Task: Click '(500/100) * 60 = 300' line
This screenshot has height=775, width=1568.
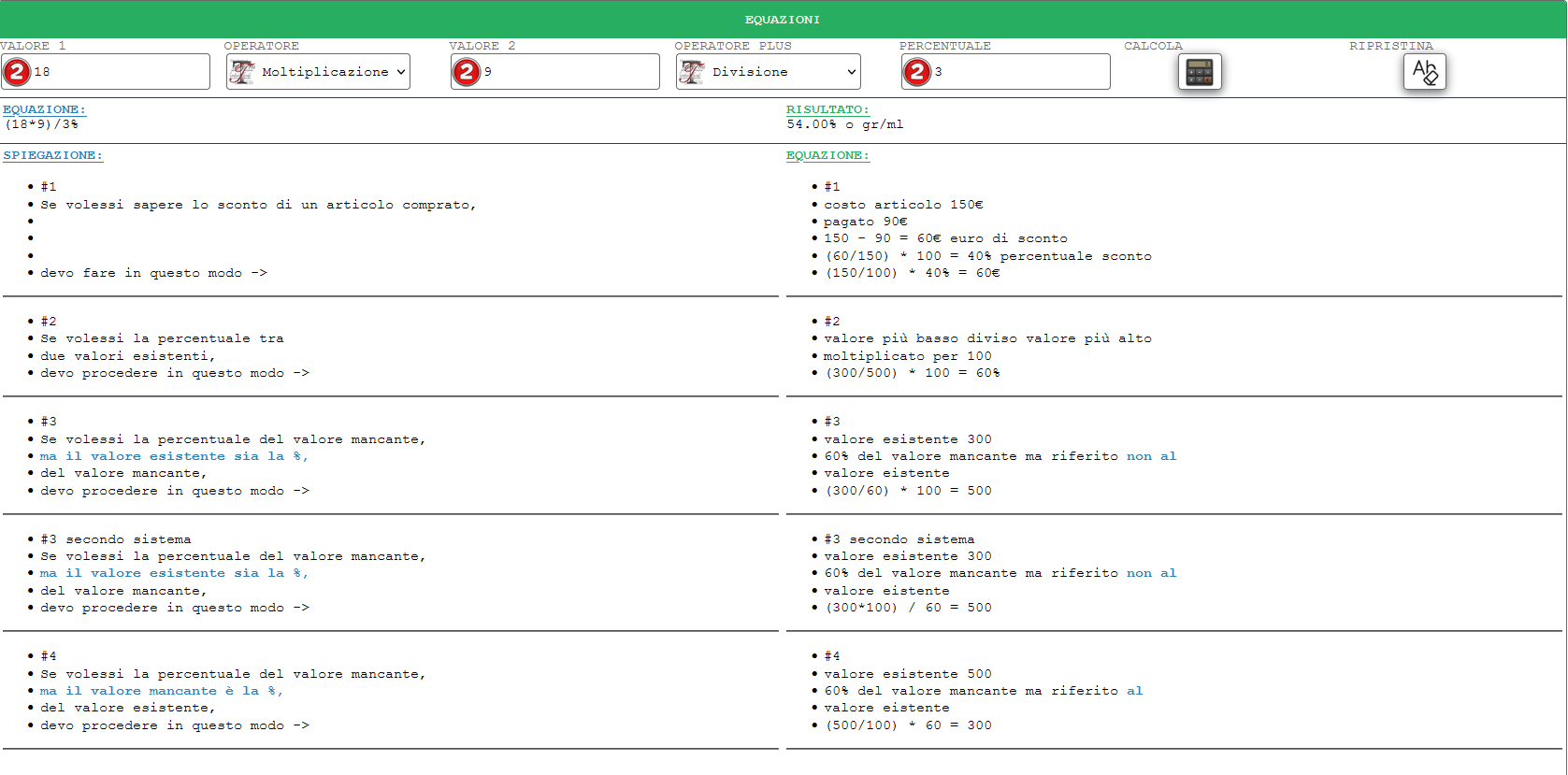Action: pos(908,725)
